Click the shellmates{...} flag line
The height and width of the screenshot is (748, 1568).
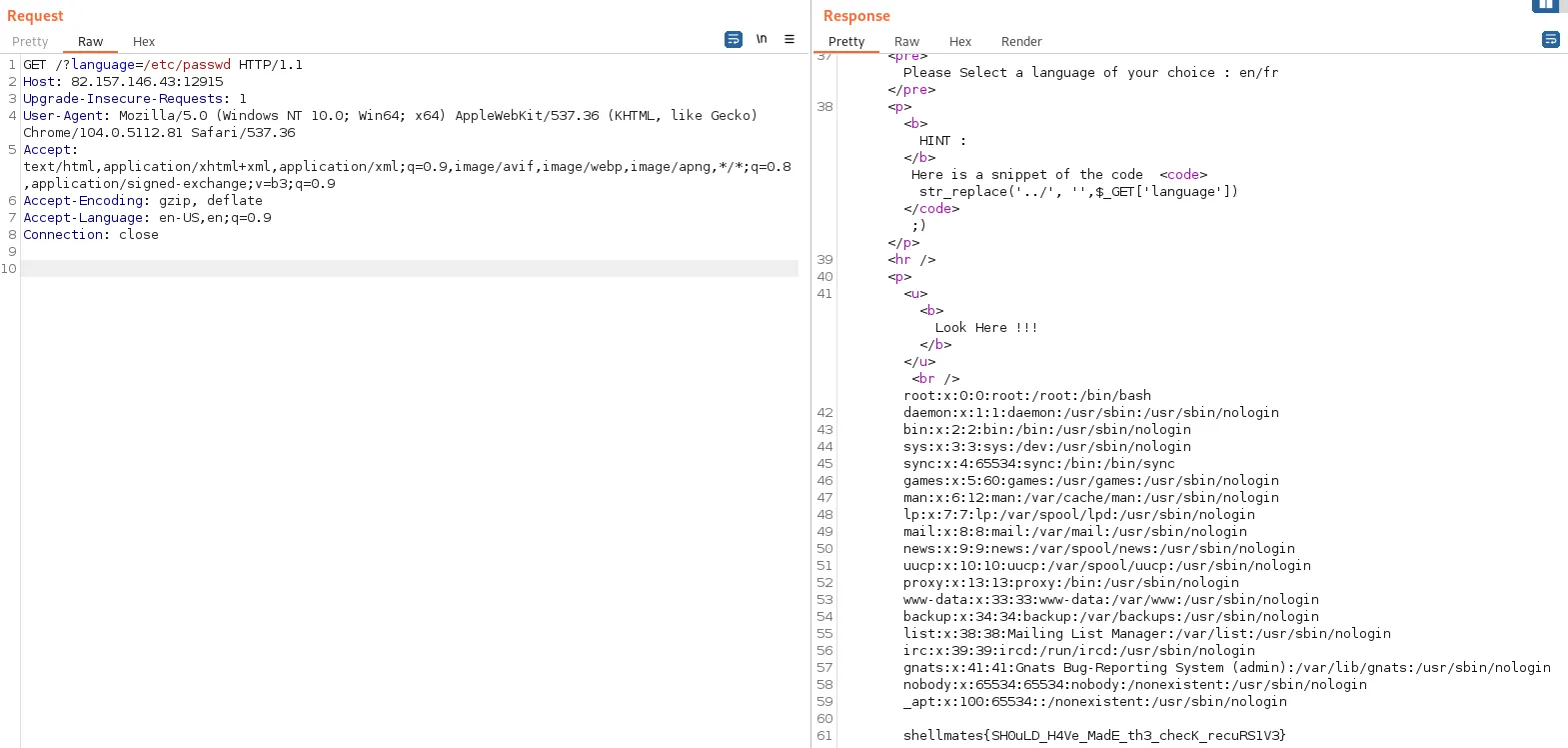point(1095,736)
